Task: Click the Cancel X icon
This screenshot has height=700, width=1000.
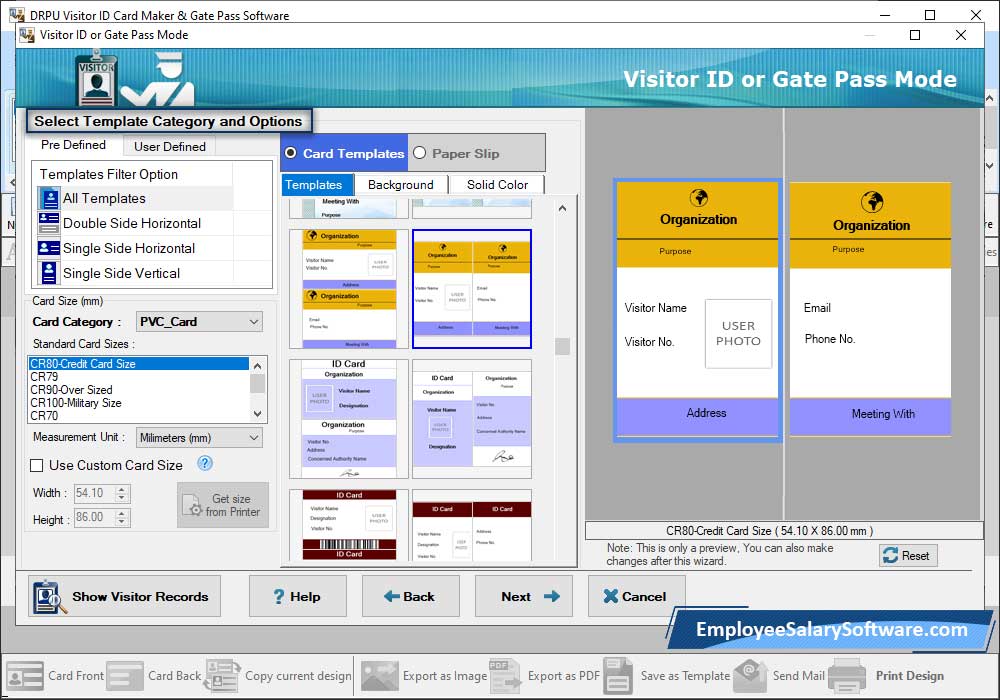Action: click(610, 597)
